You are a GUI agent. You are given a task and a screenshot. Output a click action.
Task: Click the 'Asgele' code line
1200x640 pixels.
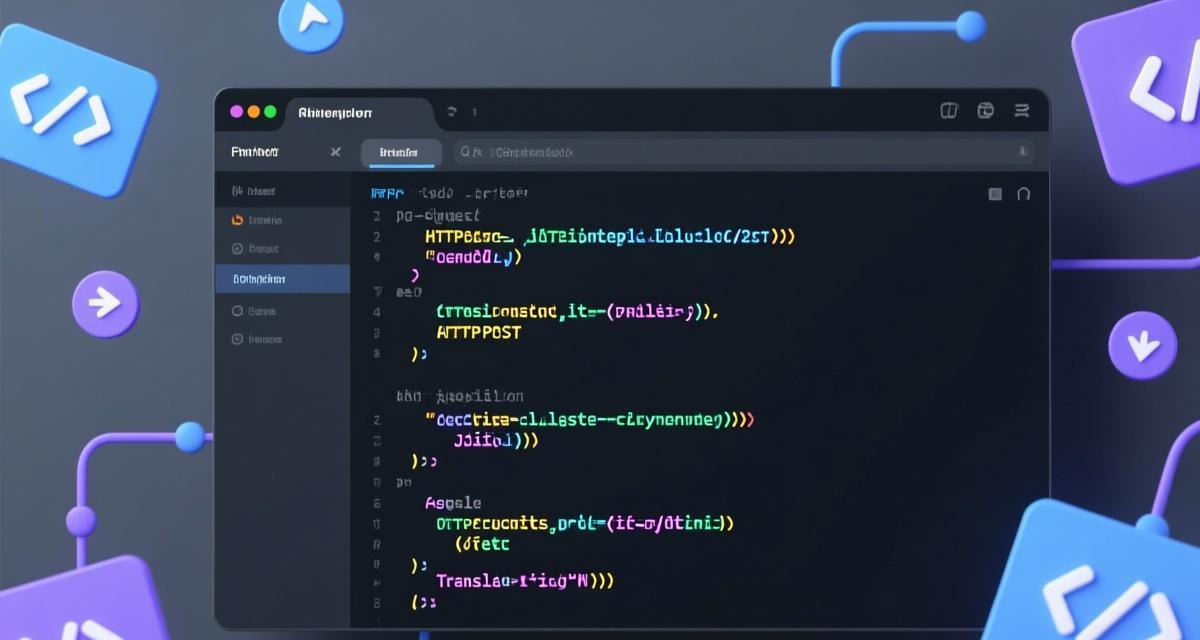453,503
